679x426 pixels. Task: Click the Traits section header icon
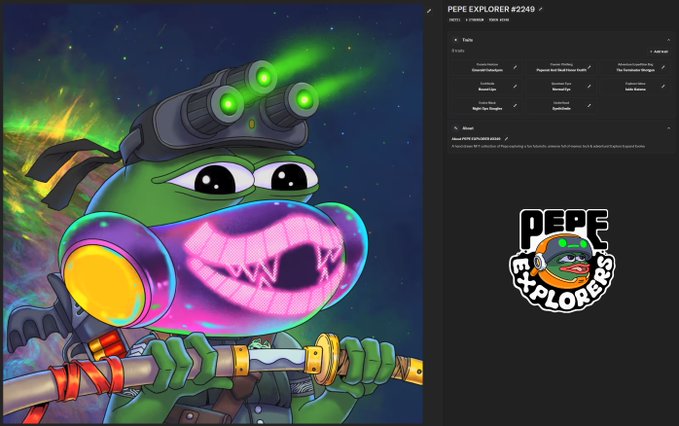(456, 40)
